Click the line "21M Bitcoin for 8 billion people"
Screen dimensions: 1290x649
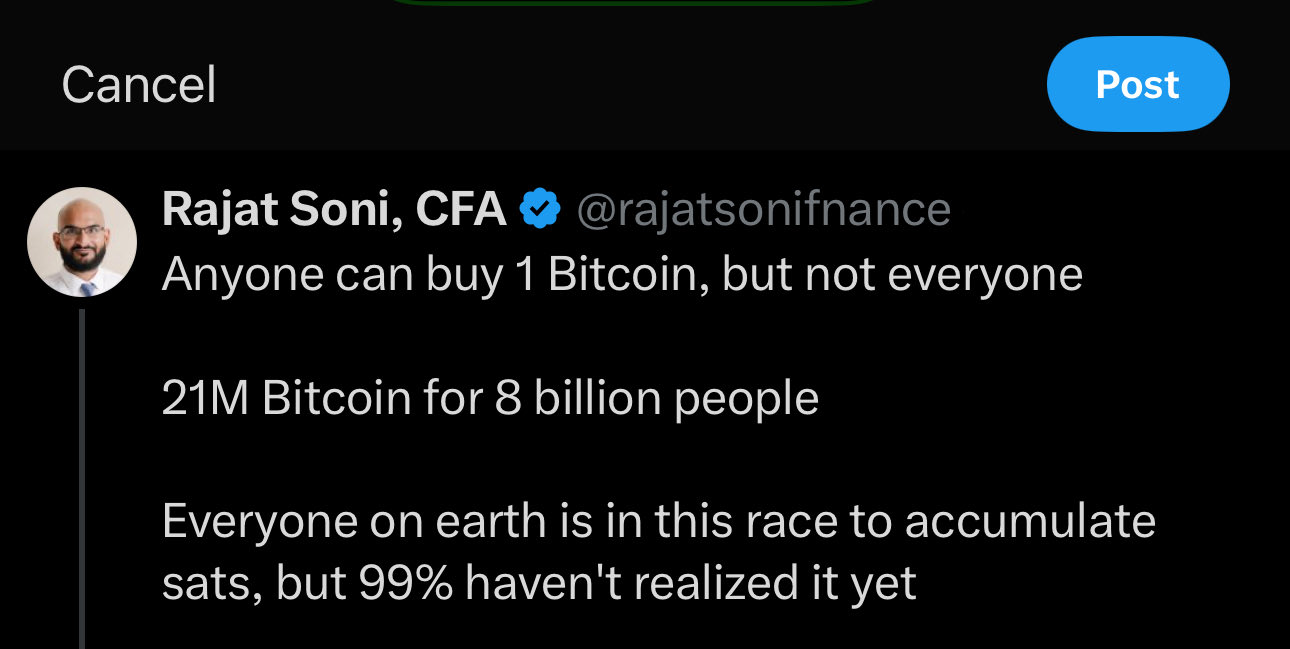pyautogui.click(x=490, y=398)
